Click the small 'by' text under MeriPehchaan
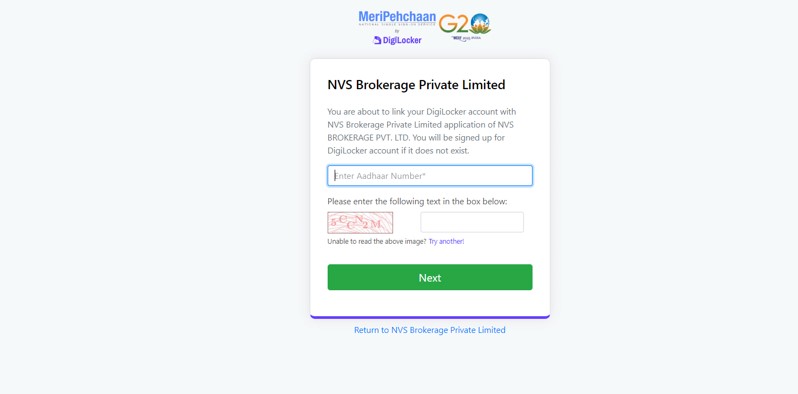The height and width of the screenshot is (394, 798). [397, 31]
